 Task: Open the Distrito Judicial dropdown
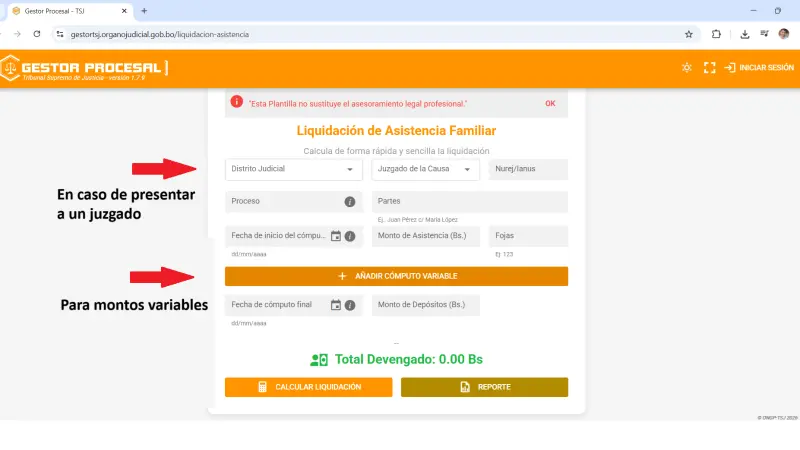pos(293,169)
